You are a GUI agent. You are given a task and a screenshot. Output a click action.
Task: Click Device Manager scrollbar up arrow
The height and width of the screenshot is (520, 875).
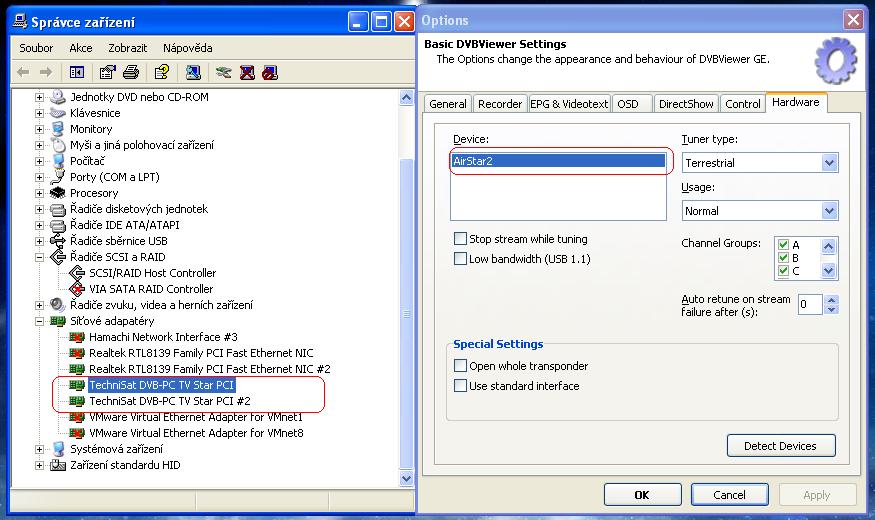click(406, 98)
